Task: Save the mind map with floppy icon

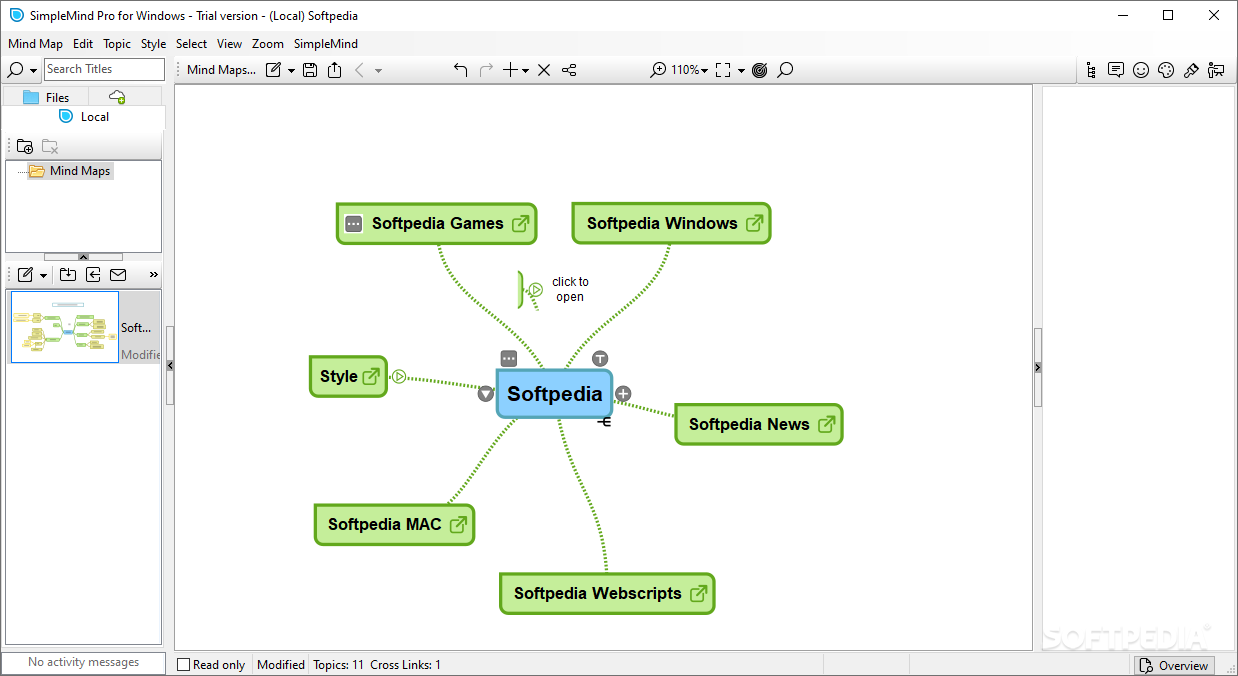Action: pyautogui.click(x=310, y=70)
